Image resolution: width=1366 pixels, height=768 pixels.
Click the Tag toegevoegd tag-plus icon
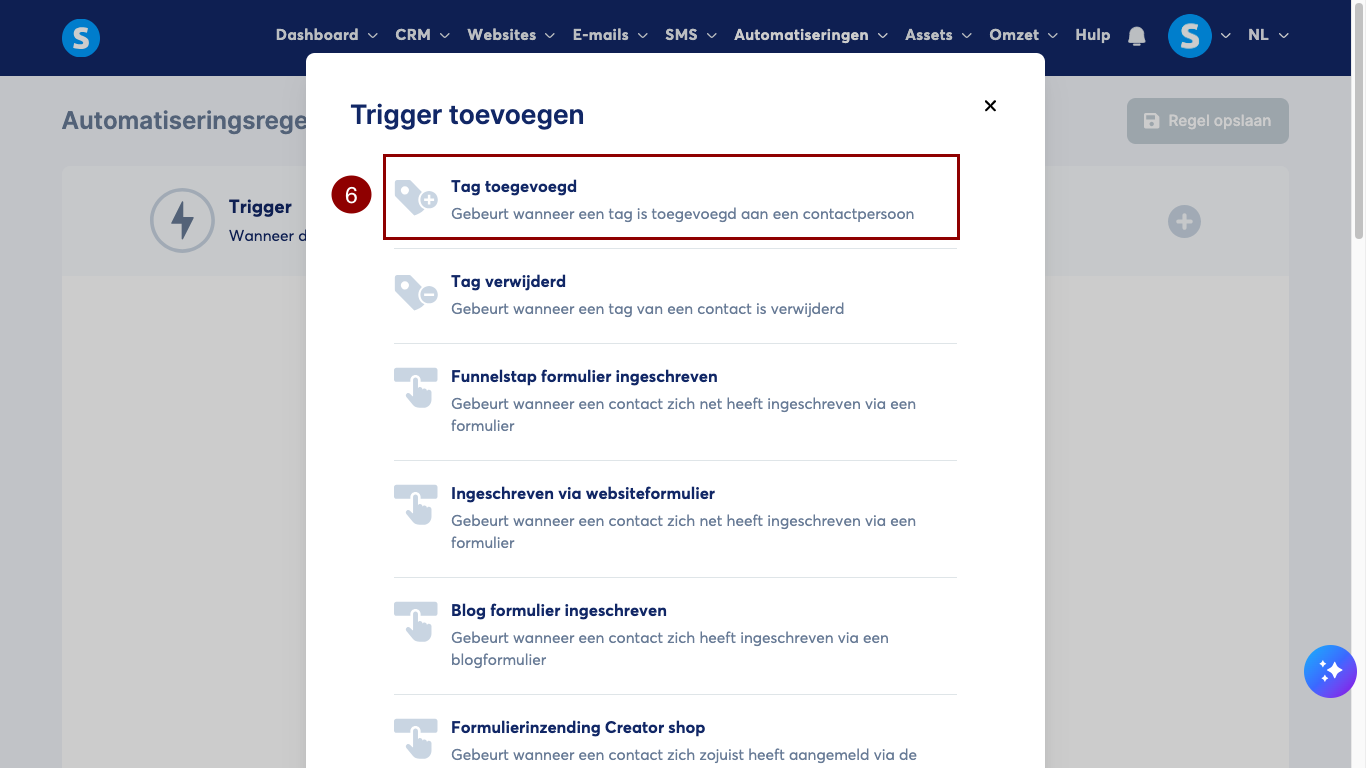click(x=416, y=197)
